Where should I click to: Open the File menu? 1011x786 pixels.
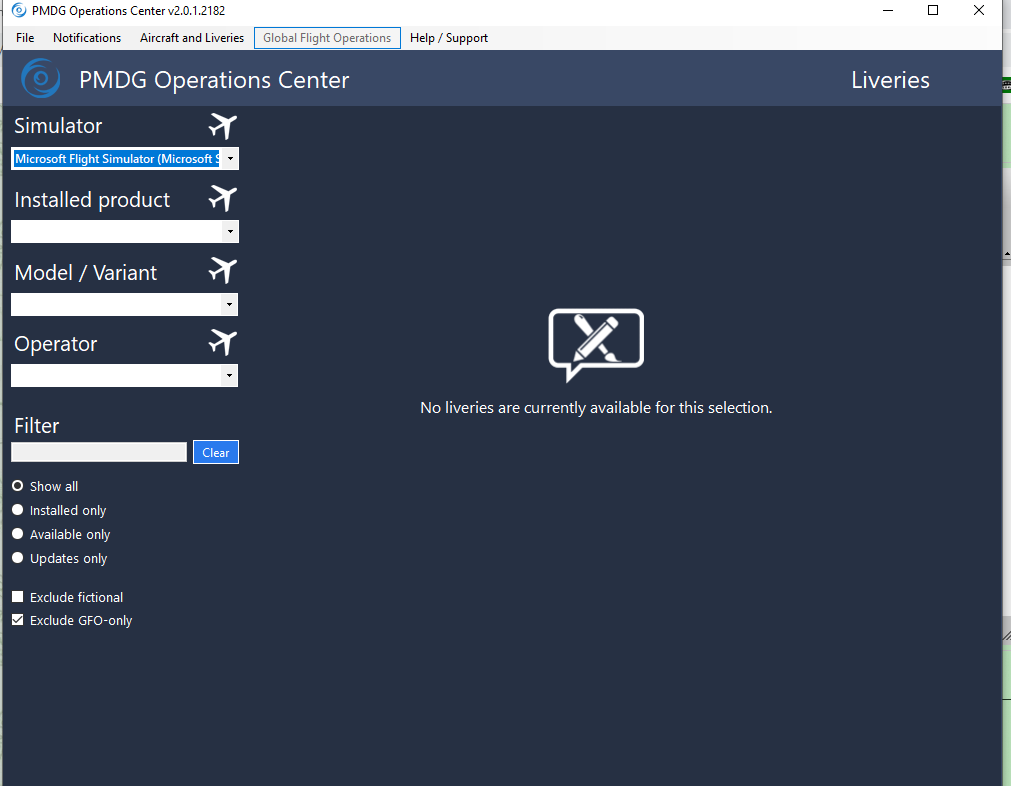pos(25,38)
